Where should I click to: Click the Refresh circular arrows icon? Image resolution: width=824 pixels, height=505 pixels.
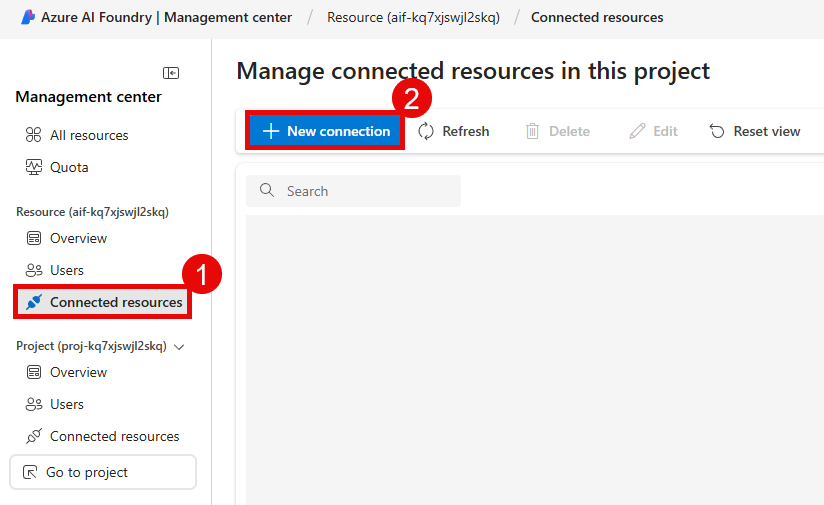427,131
